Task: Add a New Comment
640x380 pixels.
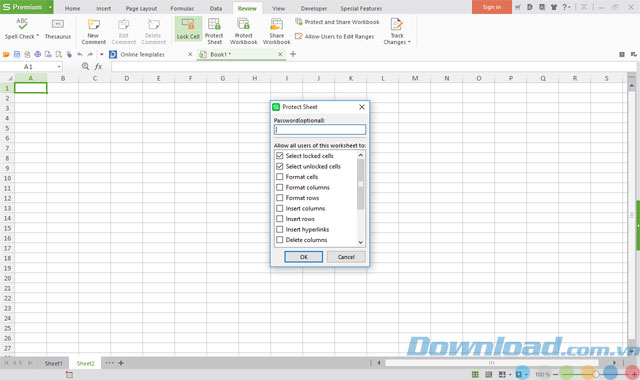Action: pos(93,31)
